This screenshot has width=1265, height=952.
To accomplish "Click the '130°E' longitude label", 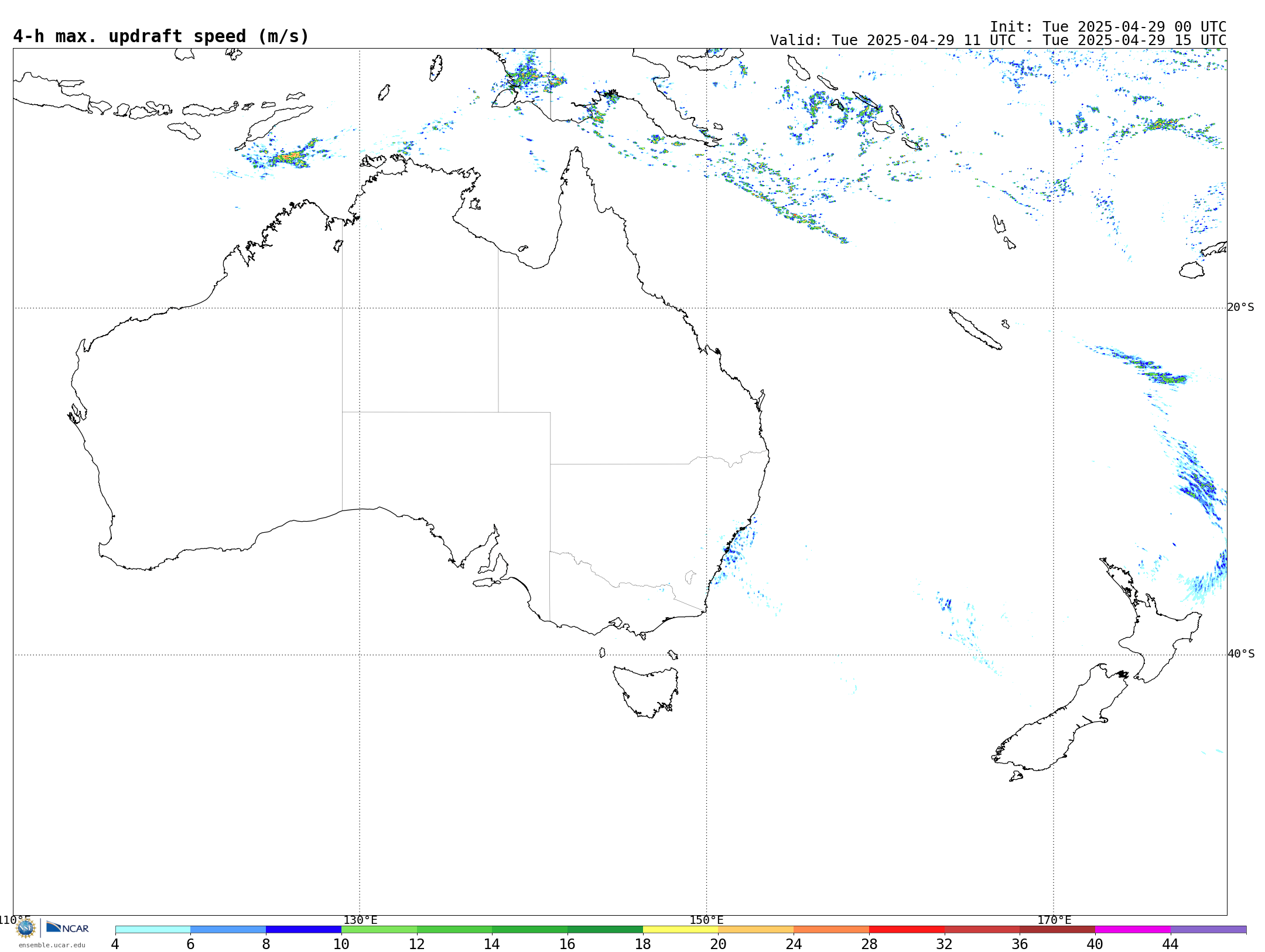I will 360,920.
